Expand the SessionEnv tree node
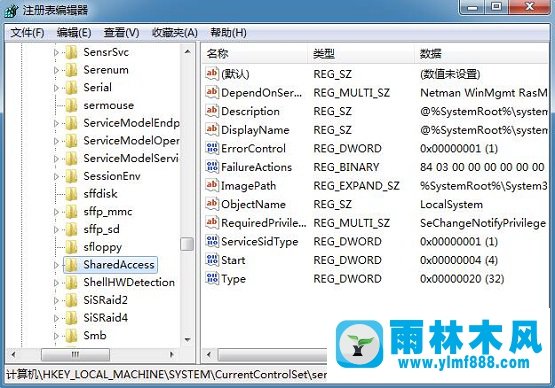Viewport: 555px width, 388px height. (x=56, y=176)
